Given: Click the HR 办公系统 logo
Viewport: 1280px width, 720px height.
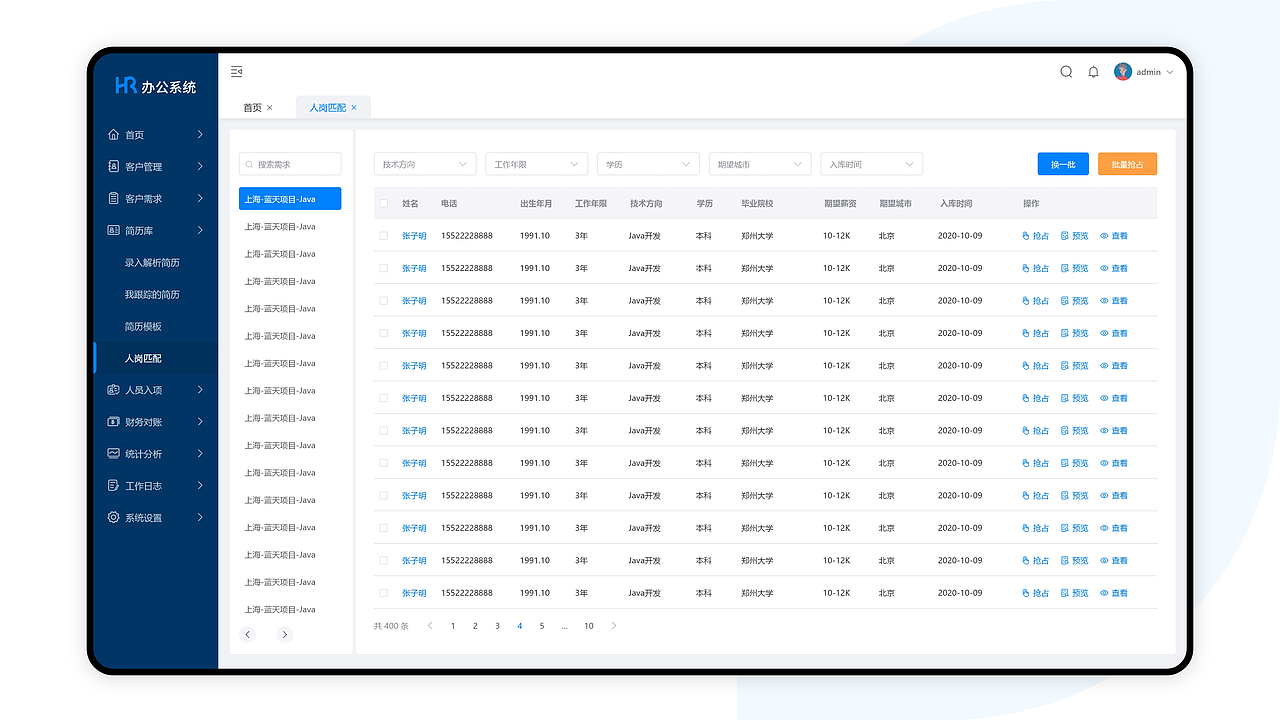Looking at the screenshot, I should tap(156, 86).
